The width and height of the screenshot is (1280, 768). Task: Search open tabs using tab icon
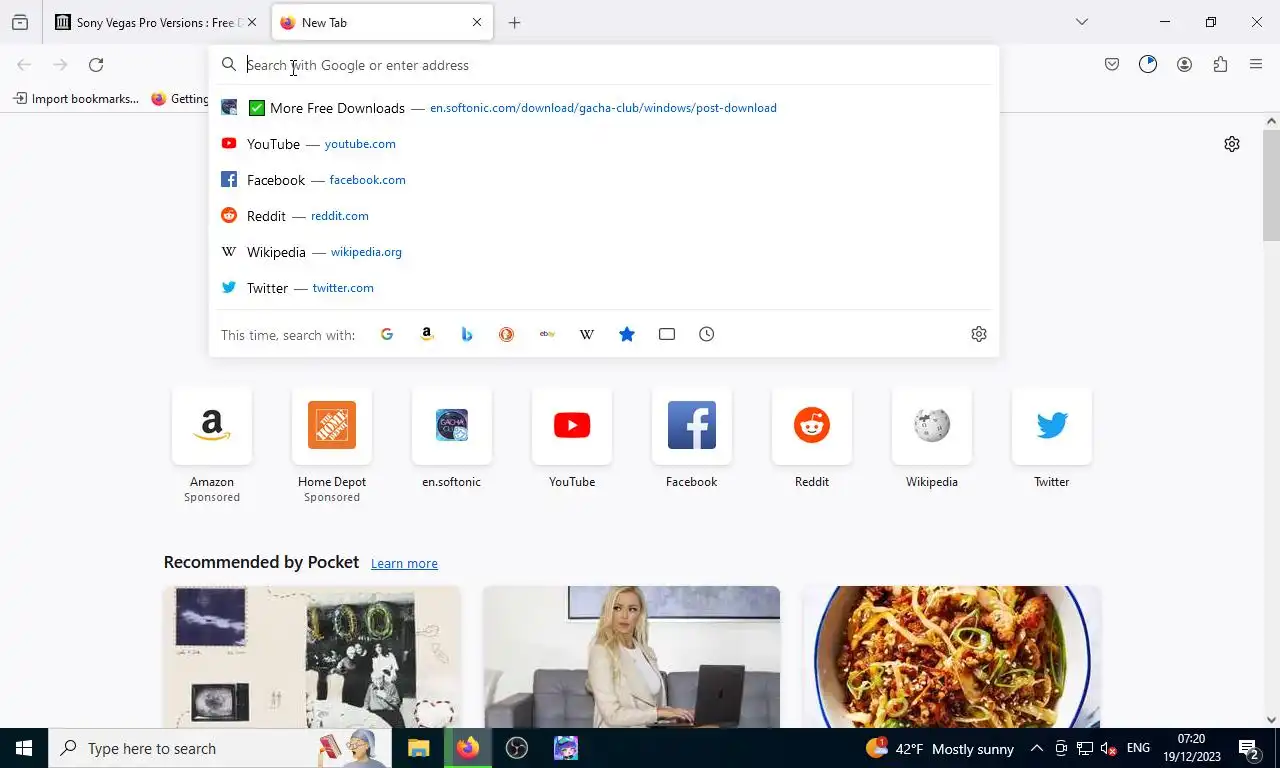pyautogui.click(x=667, y=334)
